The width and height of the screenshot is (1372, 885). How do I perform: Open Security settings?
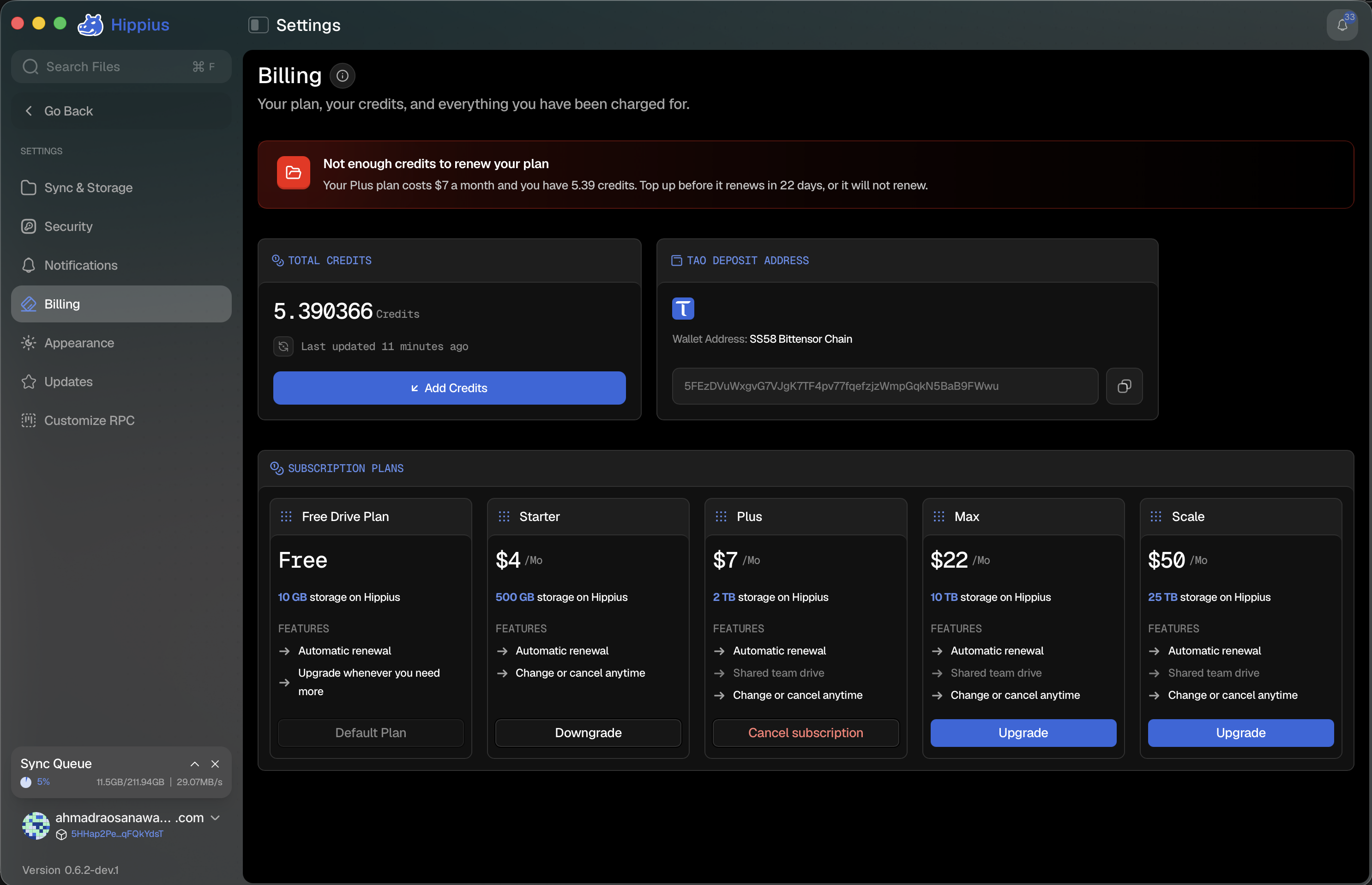pyautogui.click(x=121, y=226)
